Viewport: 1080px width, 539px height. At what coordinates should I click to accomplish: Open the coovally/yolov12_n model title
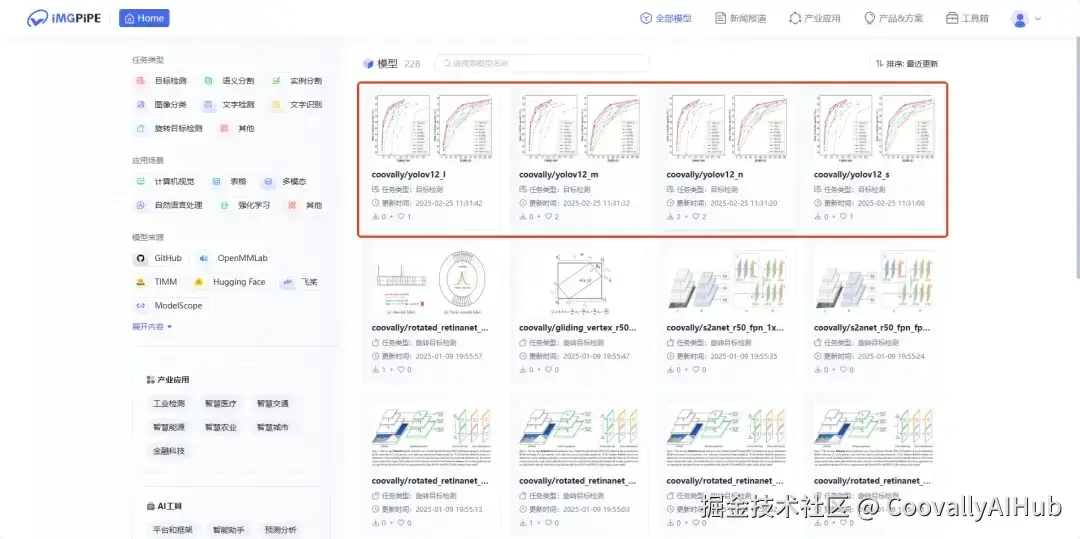705,175
